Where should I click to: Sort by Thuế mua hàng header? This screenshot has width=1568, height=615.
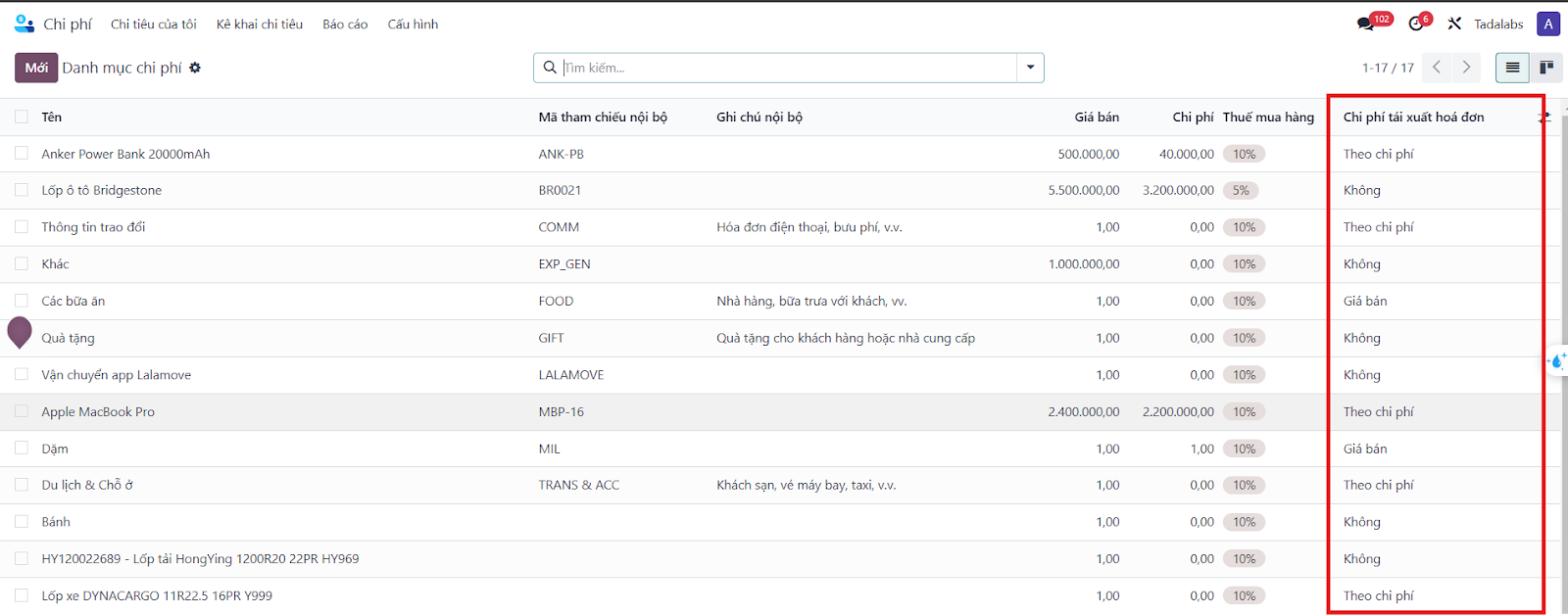coord(1268,117)
